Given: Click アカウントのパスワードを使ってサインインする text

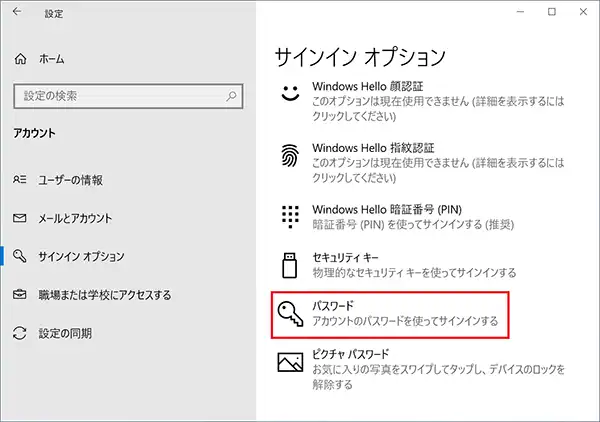Looking at the screenshot, I should click(x=405, y=321).
